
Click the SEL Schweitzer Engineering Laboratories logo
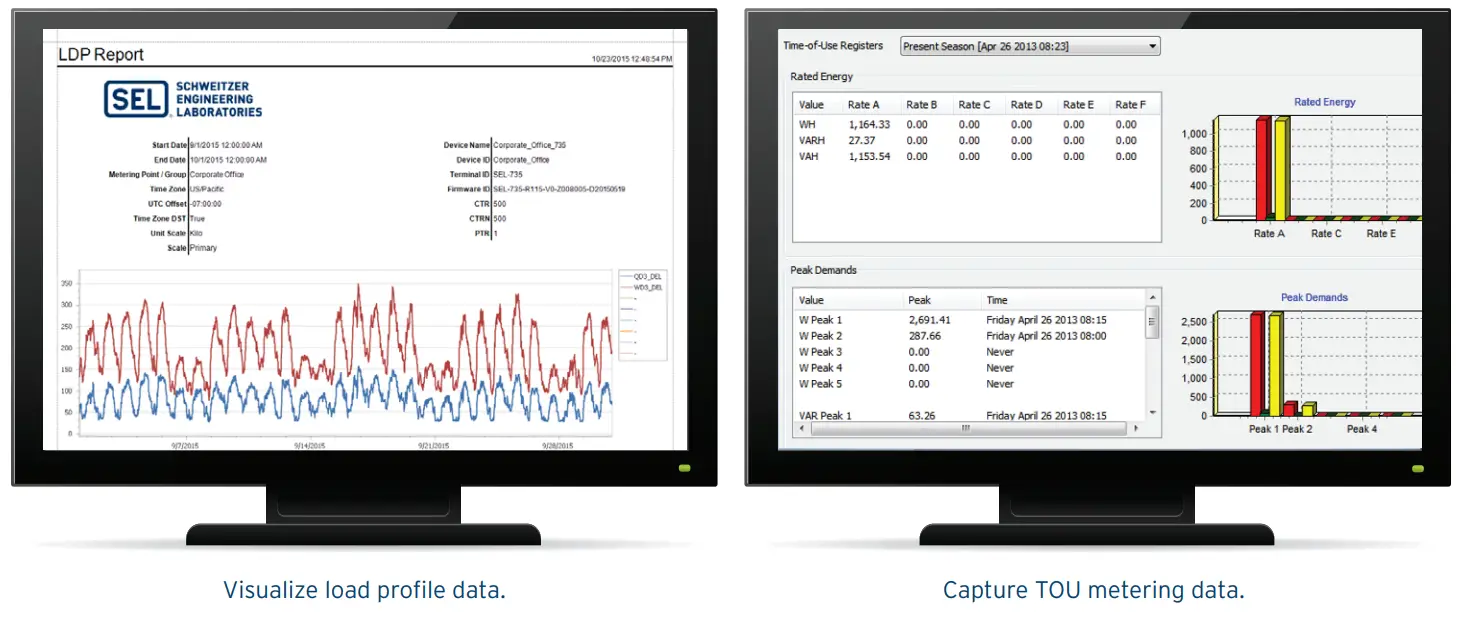click(x=178, y=98)
